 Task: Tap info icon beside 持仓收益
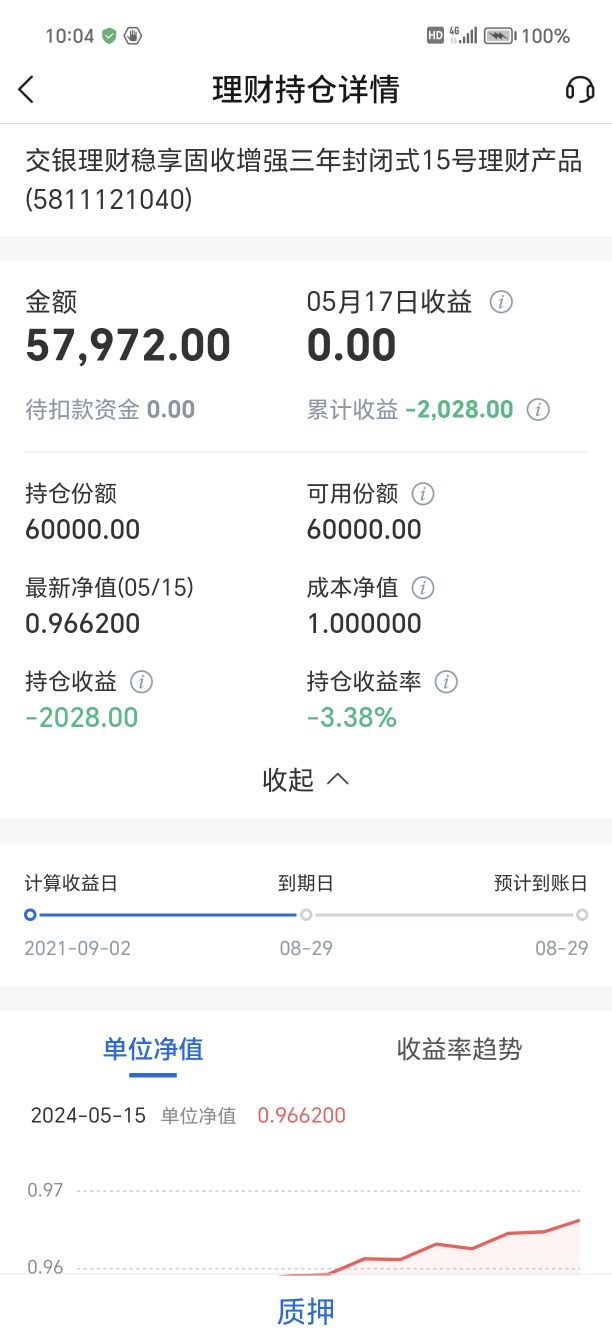pos(142,682)
